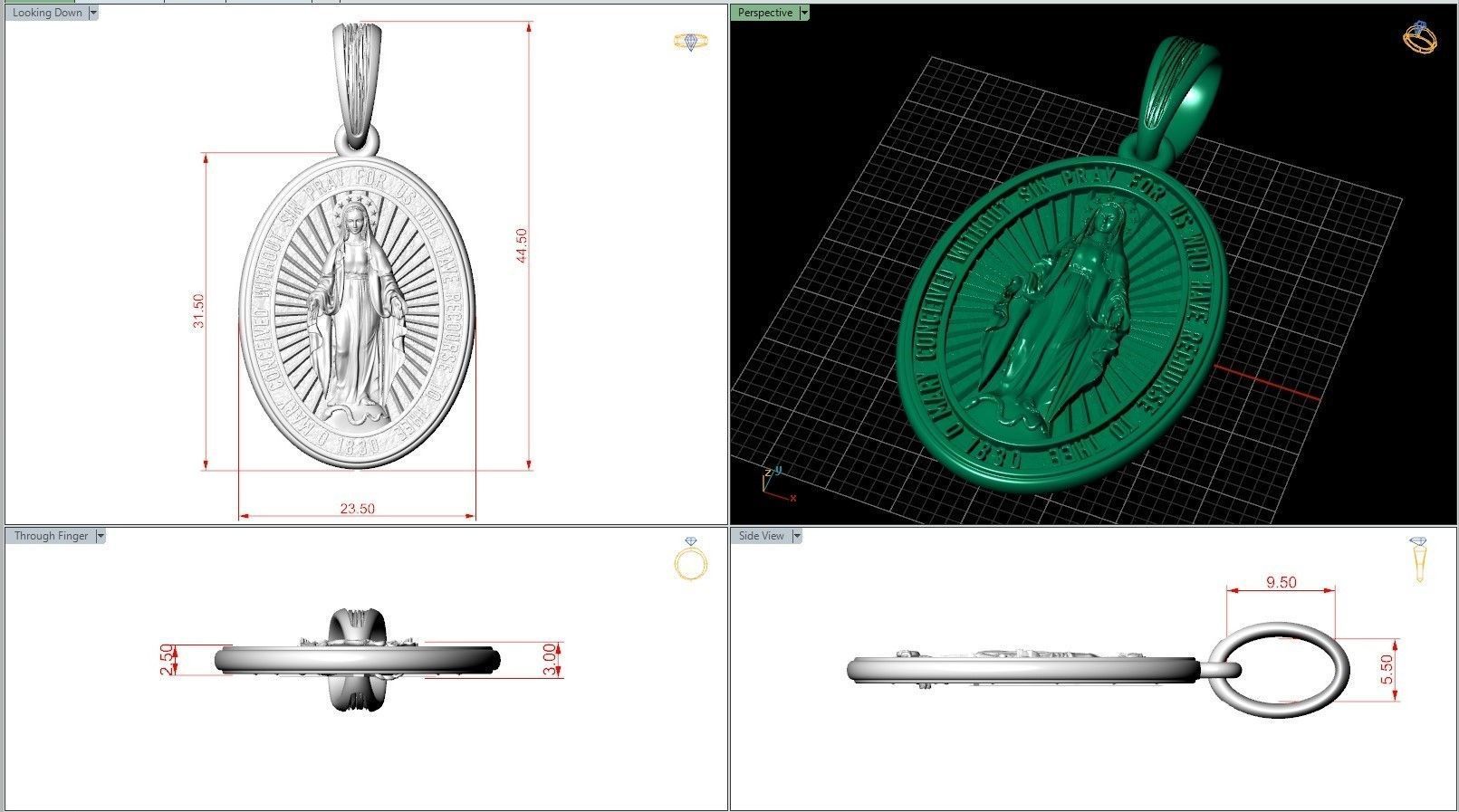Click the XYZ axis indicator in Perspective view
The image size is (1459, 812).
(777, 483)
